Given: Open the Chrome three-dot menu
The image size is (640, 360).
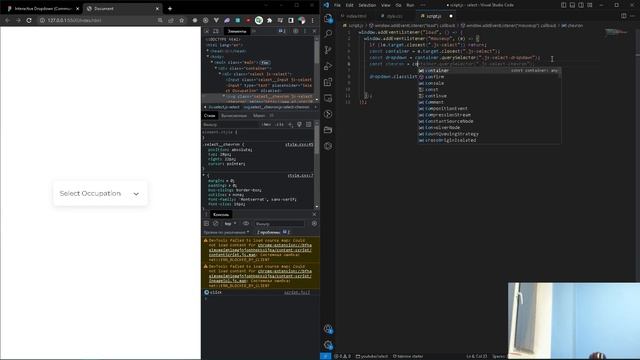Looking at the screenshot, I should point(313,20).
